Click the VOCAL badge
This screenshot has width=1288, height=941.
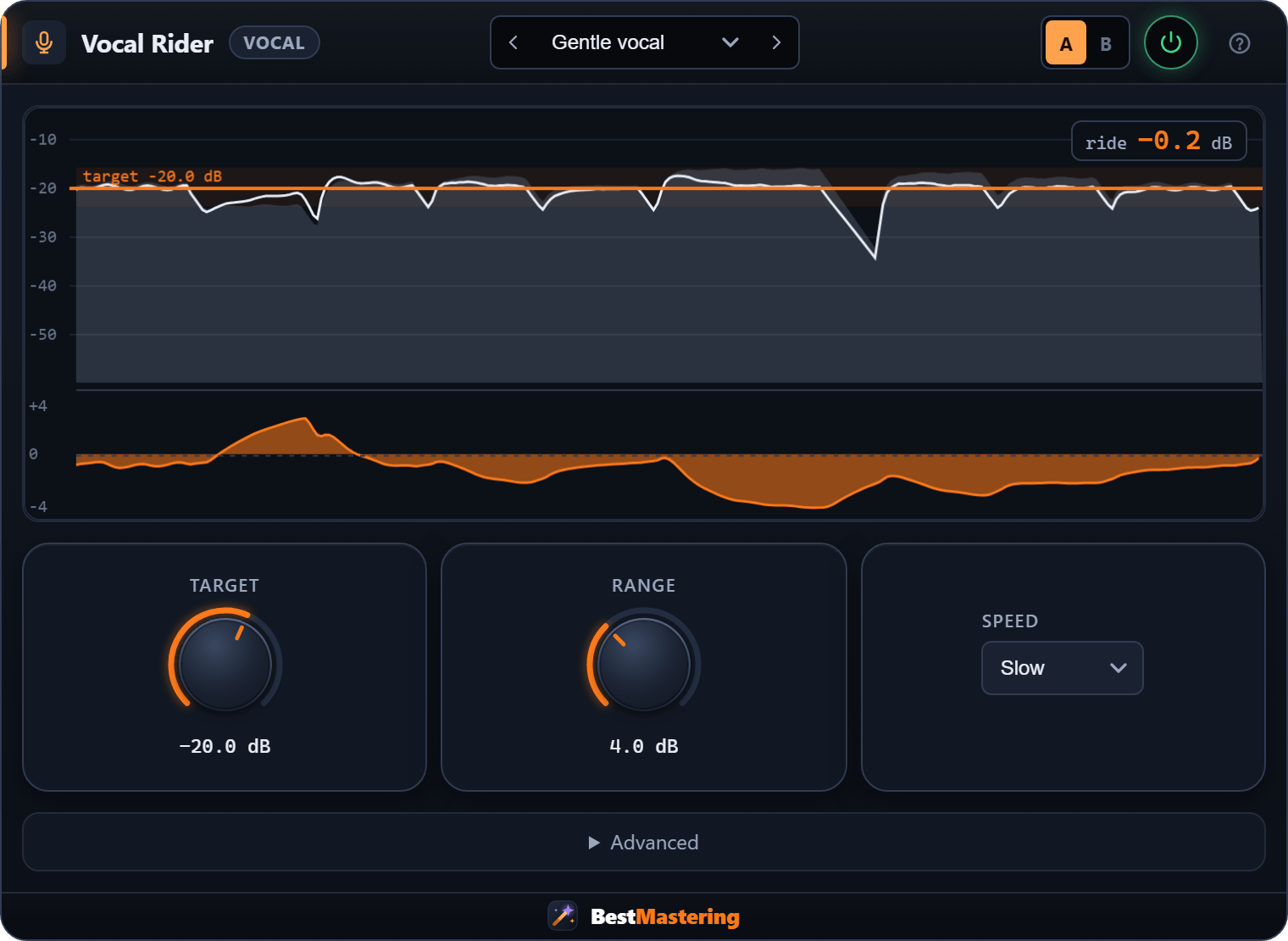274,42
